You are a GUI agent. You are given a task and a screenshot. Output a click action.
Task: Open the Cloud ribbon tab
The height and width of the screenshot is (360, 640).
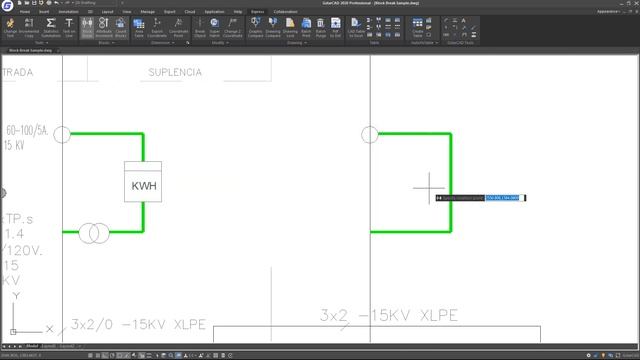click(190, 11)
